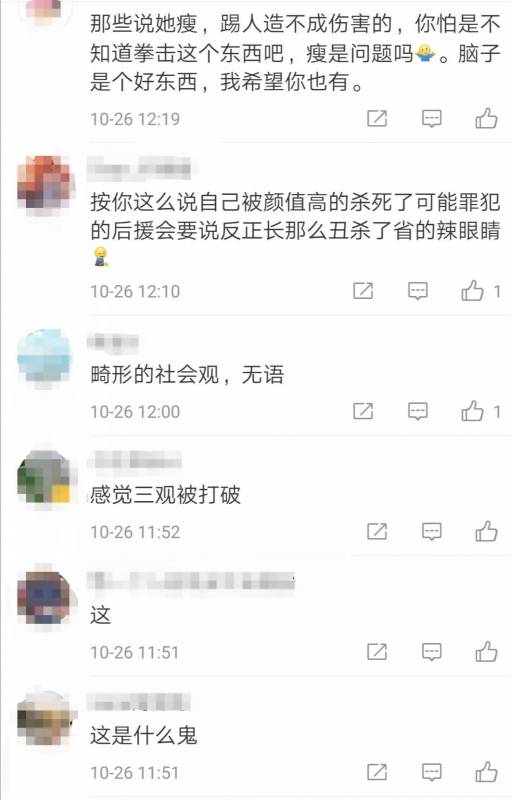
Task: Share the comment '感觉三观被打破'
Action: point(377,531)
